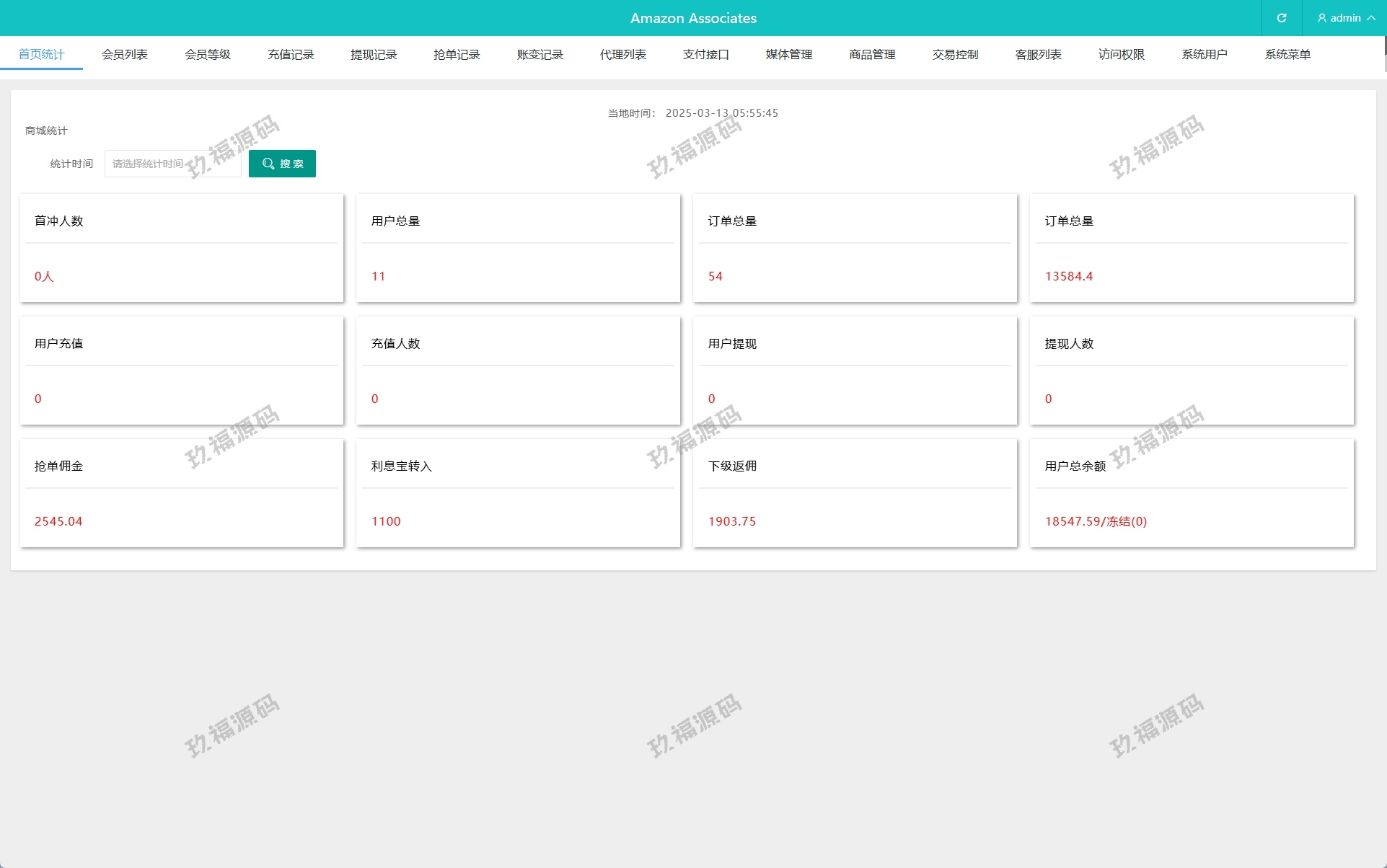The width and height of the screenshot is (1387, 868).
Task: Open the 媒体管理 tab
Action: pos(788,54)
